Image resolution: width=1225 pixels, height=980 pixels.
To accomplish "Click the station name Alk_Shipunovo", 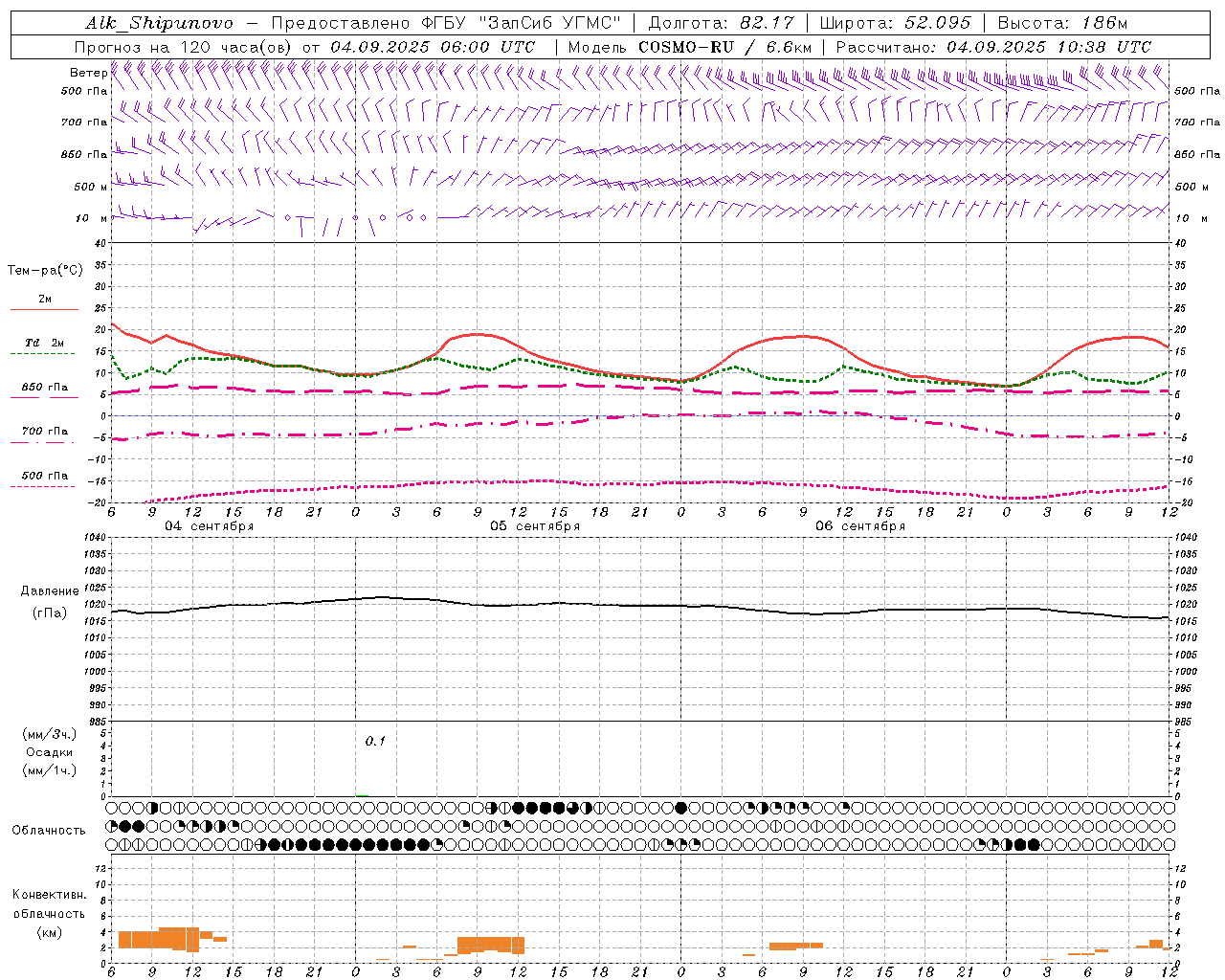I will [x=159, y=23].
